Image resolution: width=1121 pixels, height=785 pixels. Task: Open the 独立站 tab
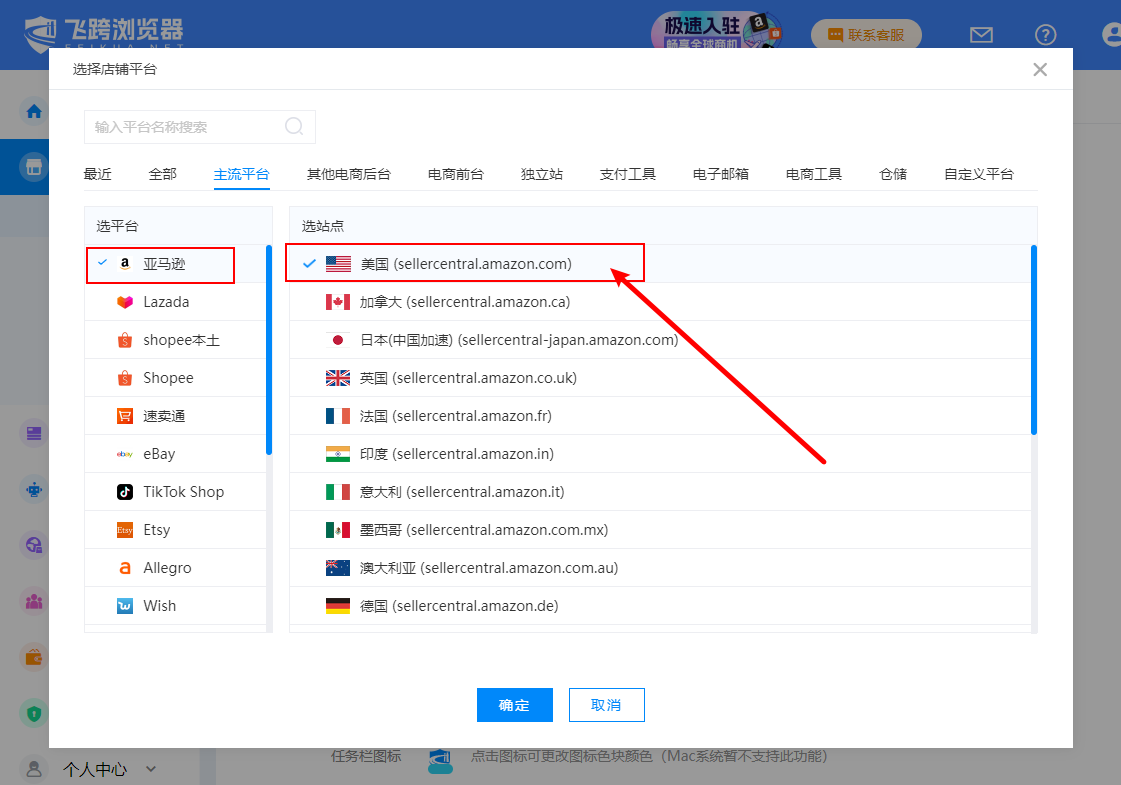pos(541,174)
